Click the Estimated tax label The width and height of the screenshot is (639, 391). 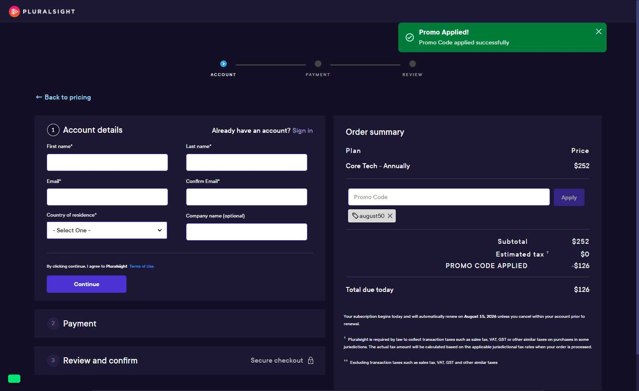point(520,254)
